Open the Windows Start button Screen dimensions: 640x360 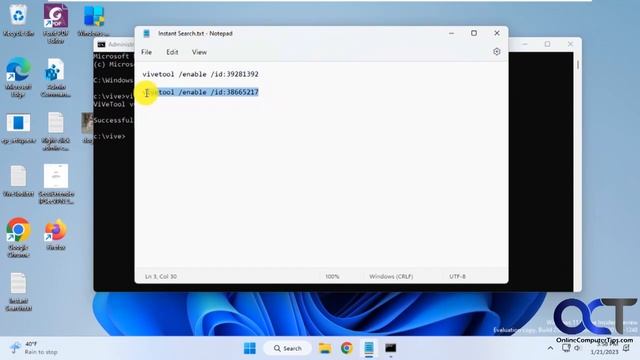click(x=249, y=348)
